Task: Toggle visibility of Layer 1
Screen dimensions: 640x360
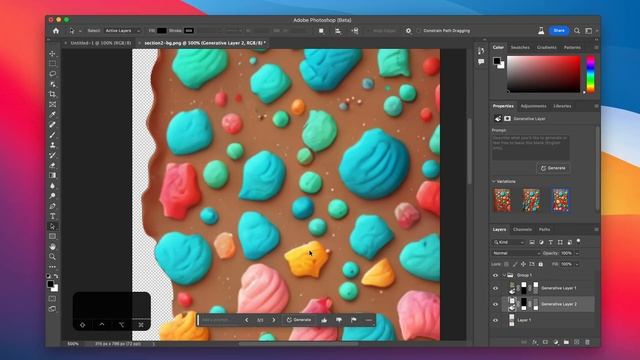Action: point(496,320)
